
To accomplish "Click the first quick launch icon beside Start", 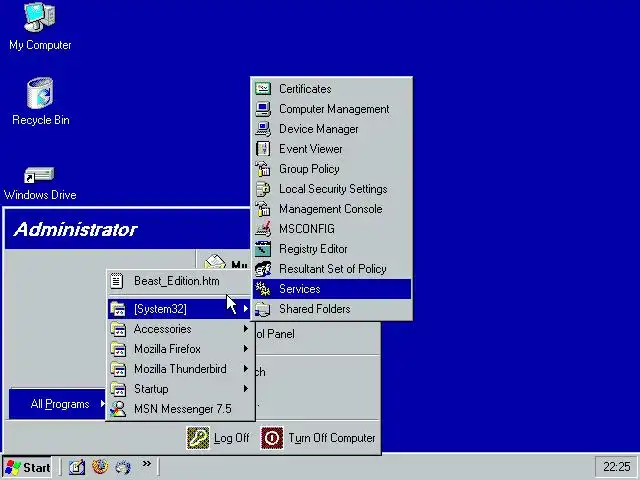I will (77, 467).
